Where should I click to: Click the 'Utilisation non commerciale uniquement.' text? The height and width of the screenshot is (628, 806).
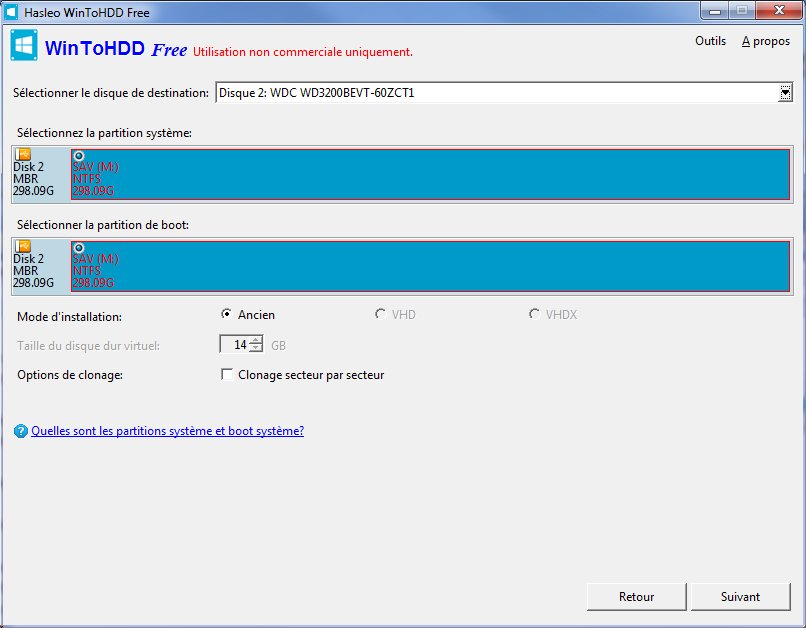tap(303, 52)
